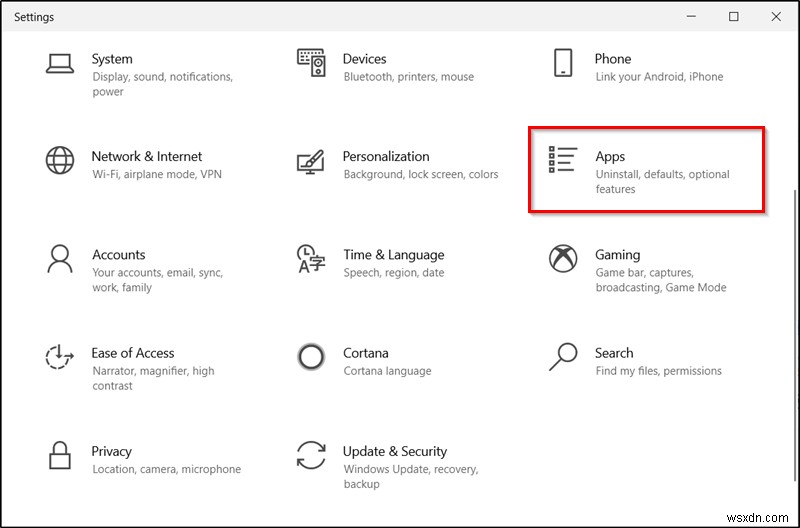Viewport: 800px width, 528px height.
Task: Go to Devices settings title
Action: (x=364, y=59)
